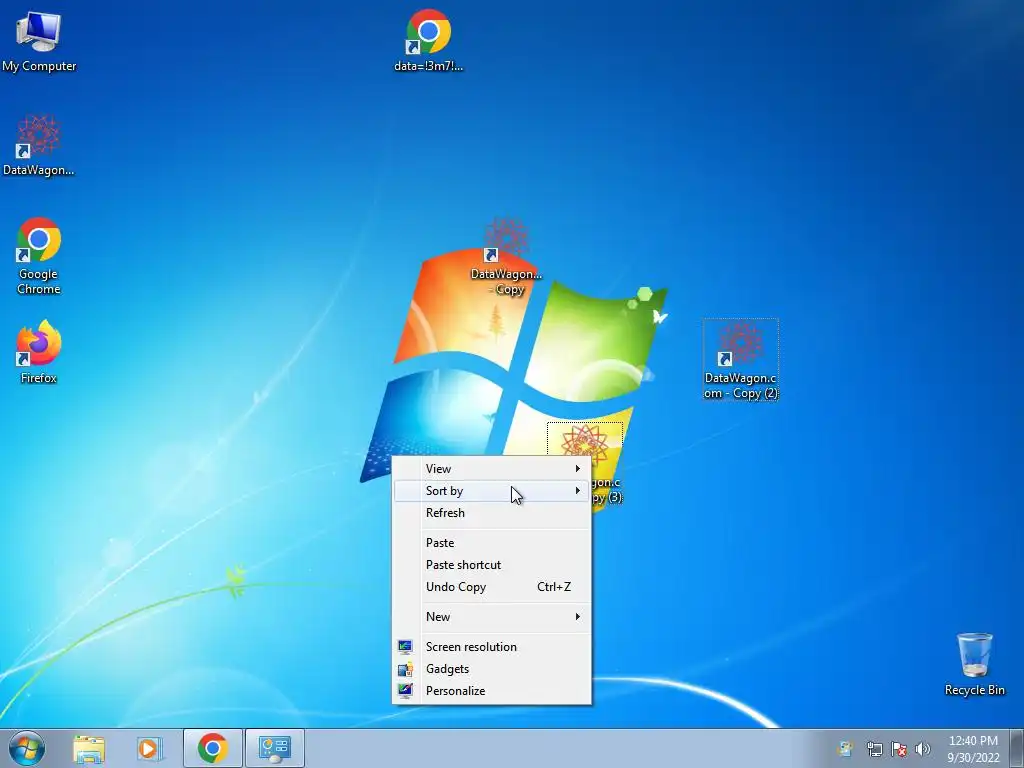Select the Firefox desktop shortcut
The width and height of the screenshot is (1024, 768).
point(39,352)
